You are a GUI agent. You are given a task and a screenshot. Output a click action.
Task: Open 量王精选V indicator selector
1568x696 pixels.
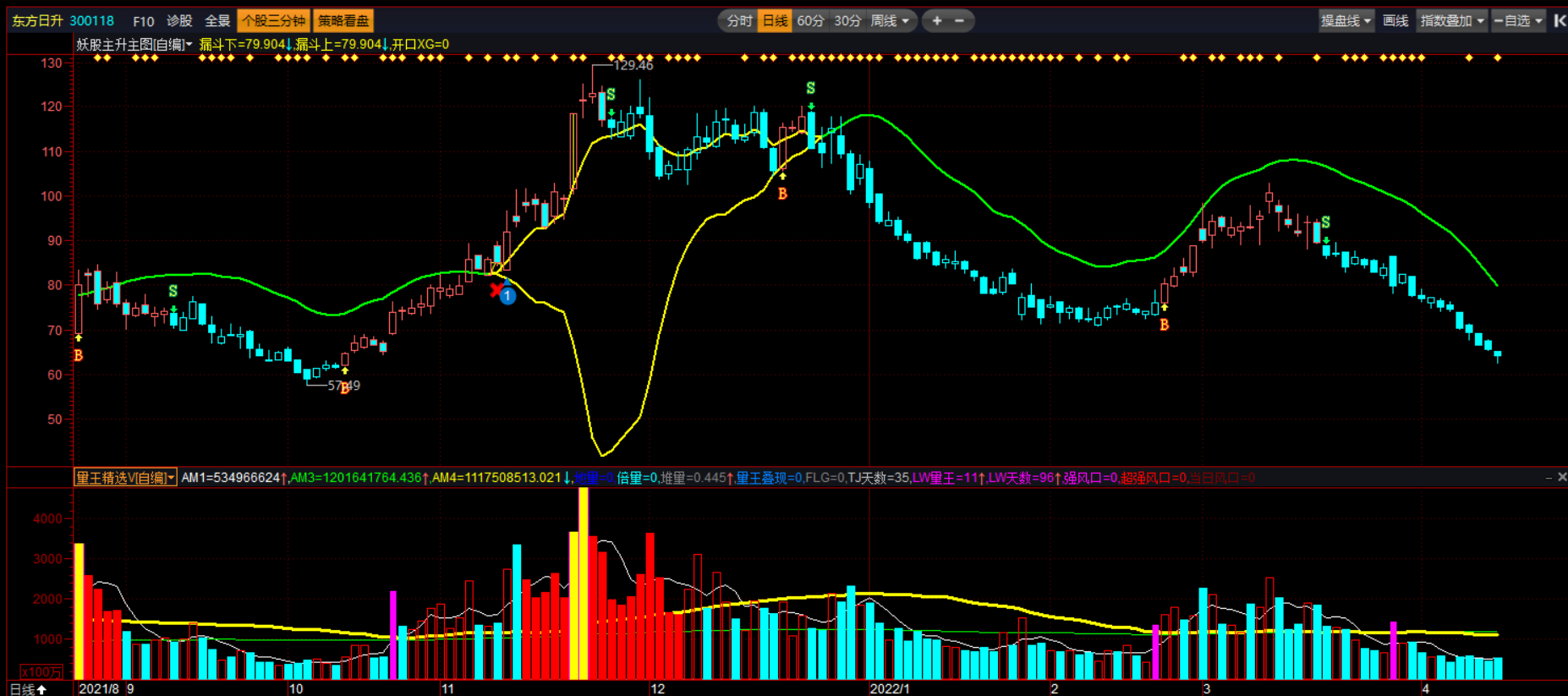[x=125, y=478]
